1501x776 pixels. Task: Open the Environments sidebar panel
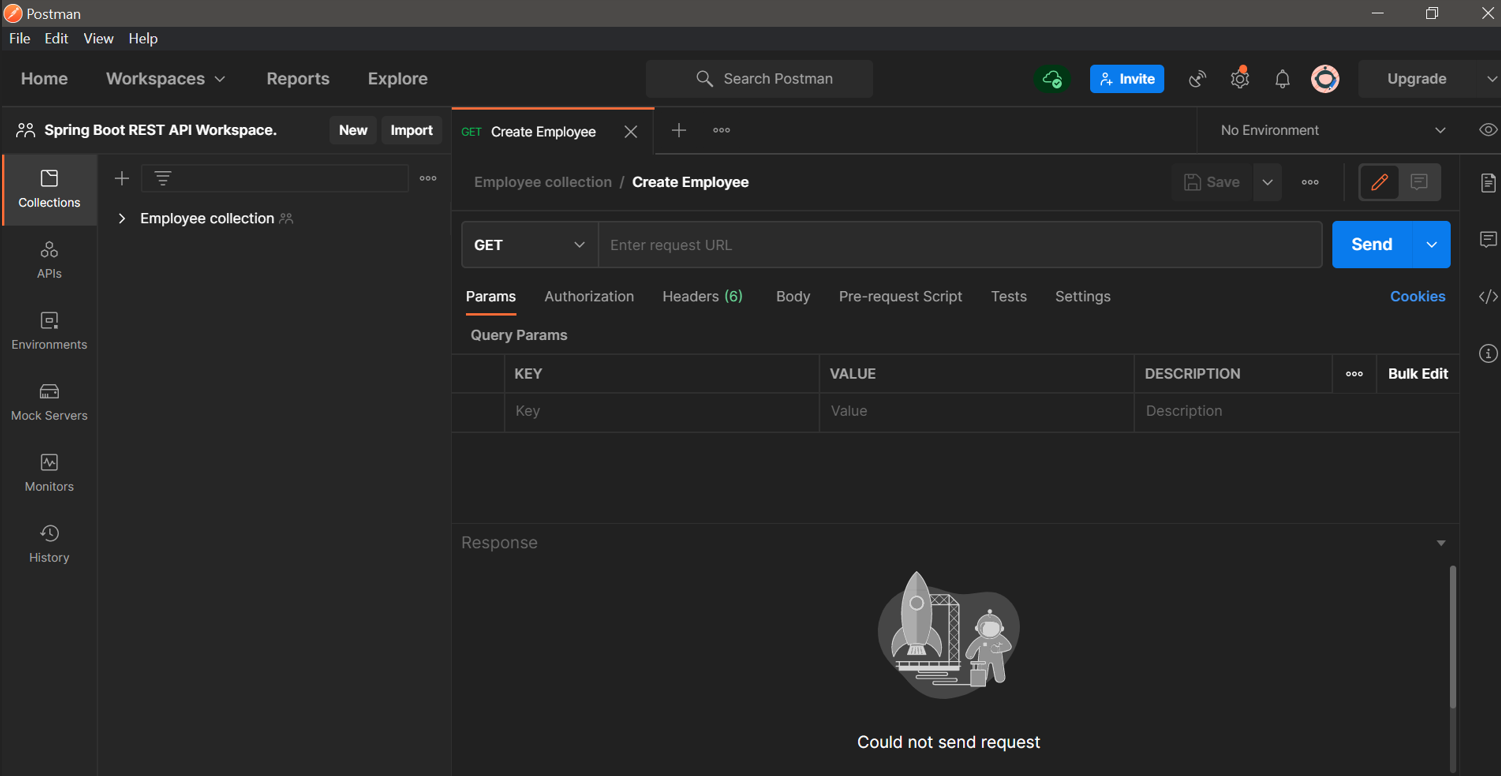(x=49, y=331)
